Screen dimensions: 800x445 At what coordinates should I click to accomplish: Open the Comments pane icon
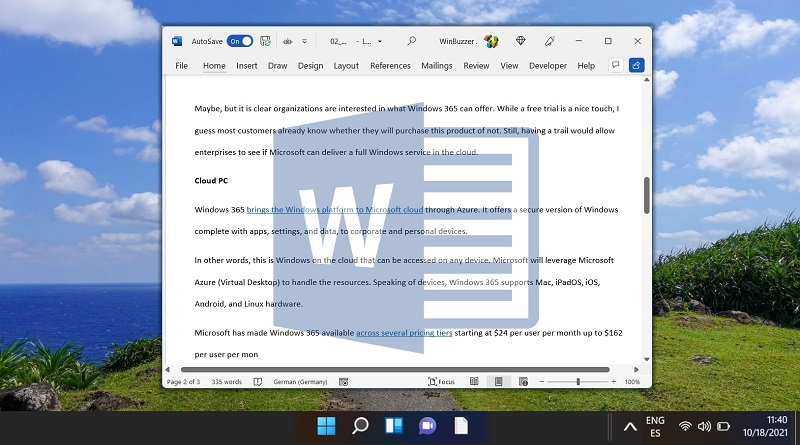[616, 65]
